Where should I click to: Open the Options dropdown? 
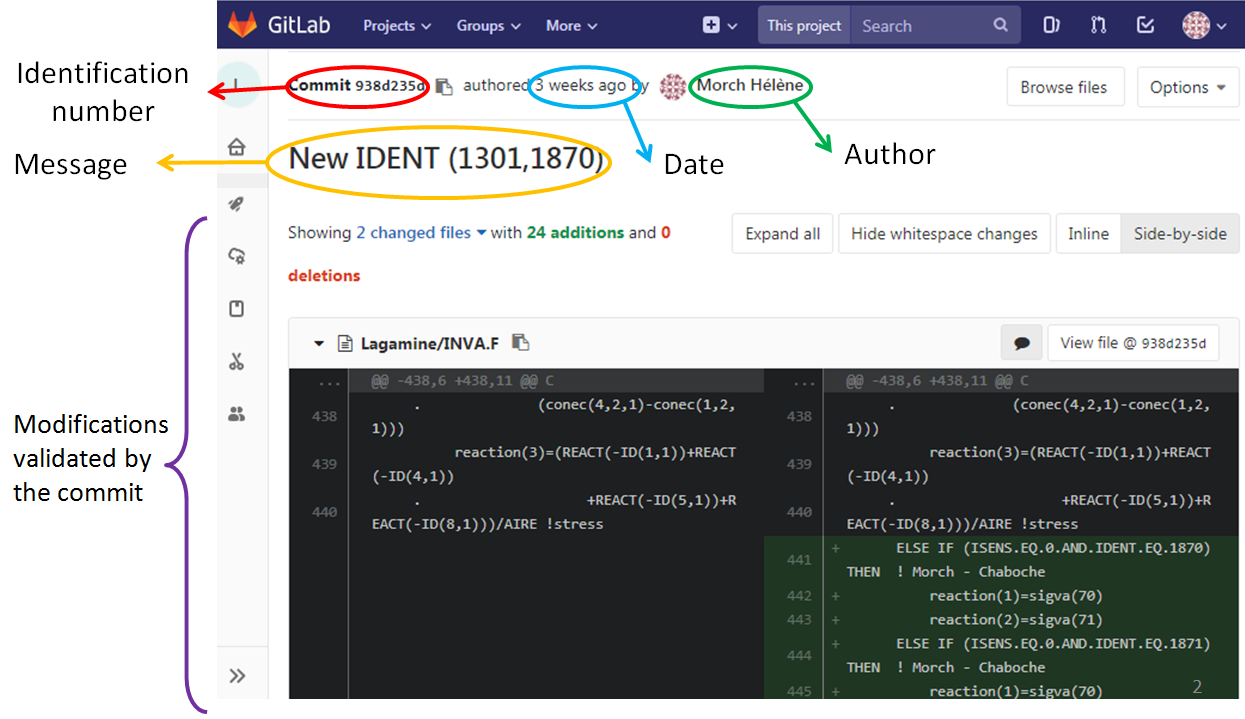[x=1188, y=87]
